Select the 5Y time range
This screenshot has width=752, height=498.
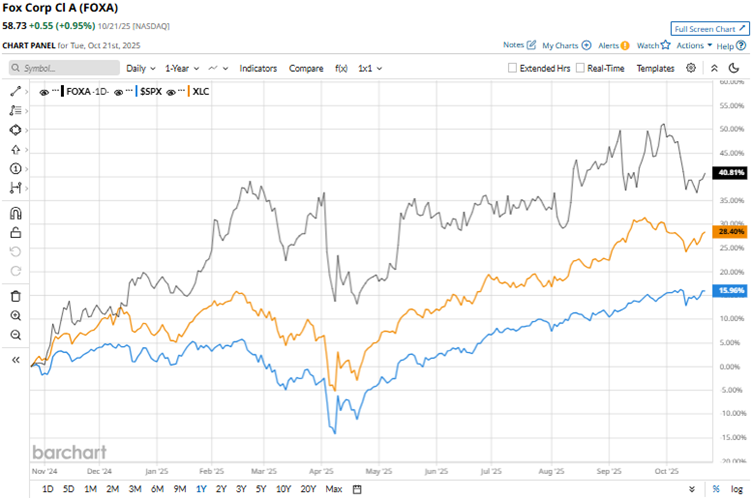[x=260, y=489]
